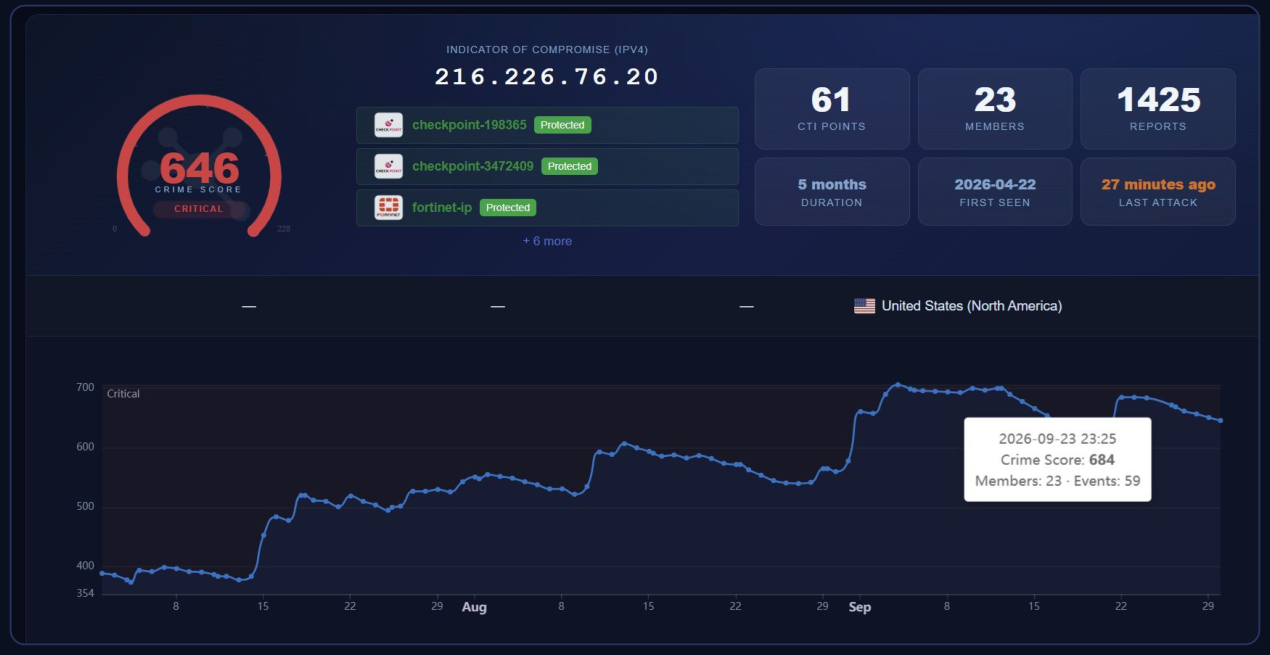1270x655 pixels.
Task: Open the checkpoint-198365 link
Action: click(469, 125)
